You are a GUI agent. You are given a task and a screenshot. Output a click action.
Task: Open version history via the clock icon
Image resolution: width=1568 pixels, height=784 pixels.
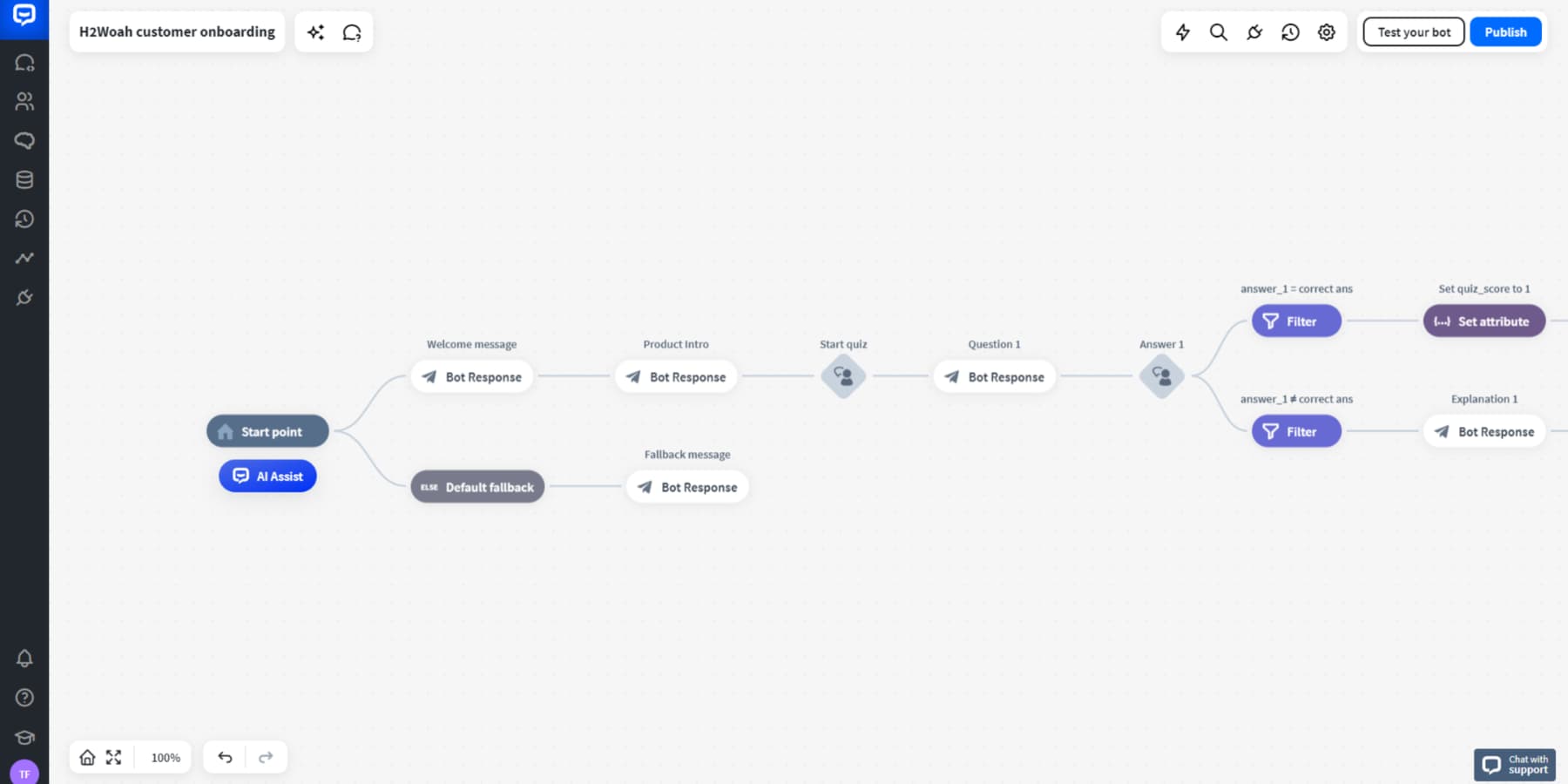tap(1290, 31)
